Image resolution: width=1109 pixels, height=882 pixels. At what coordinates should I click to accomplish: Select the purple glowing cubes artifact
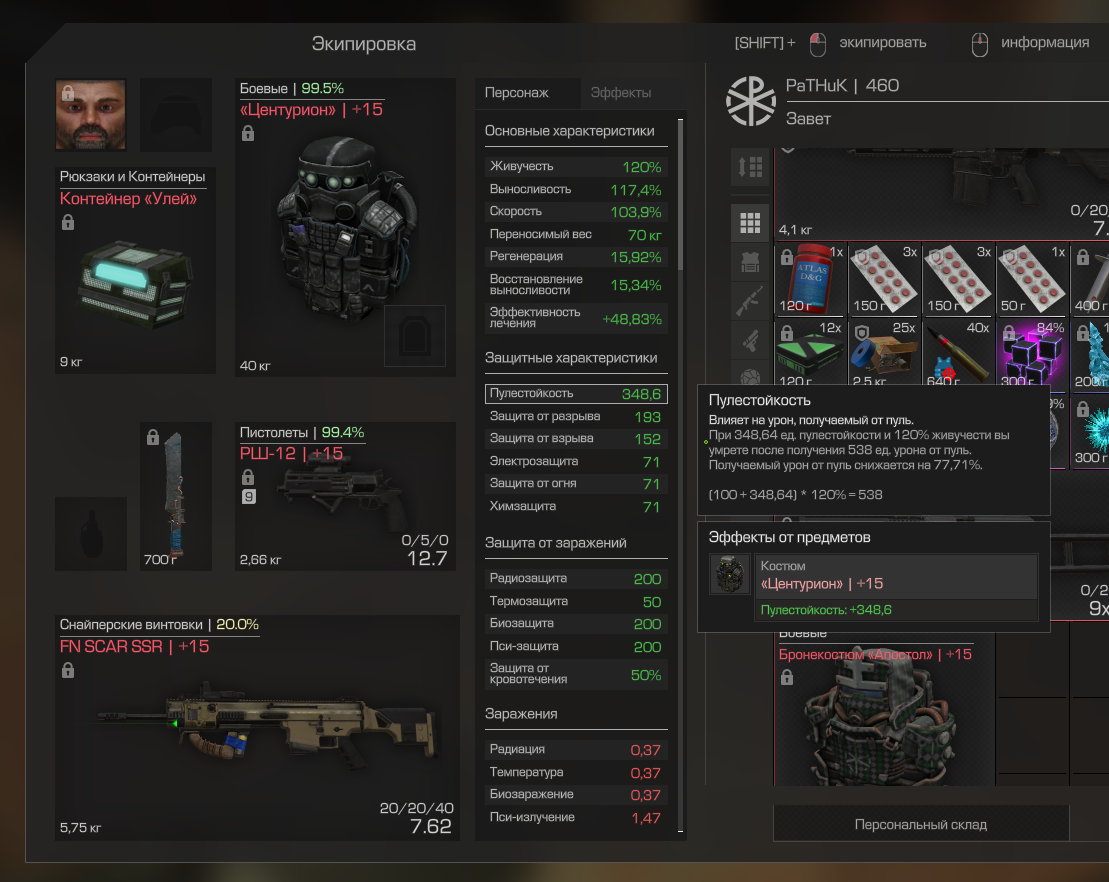(x=1031, y=353)
